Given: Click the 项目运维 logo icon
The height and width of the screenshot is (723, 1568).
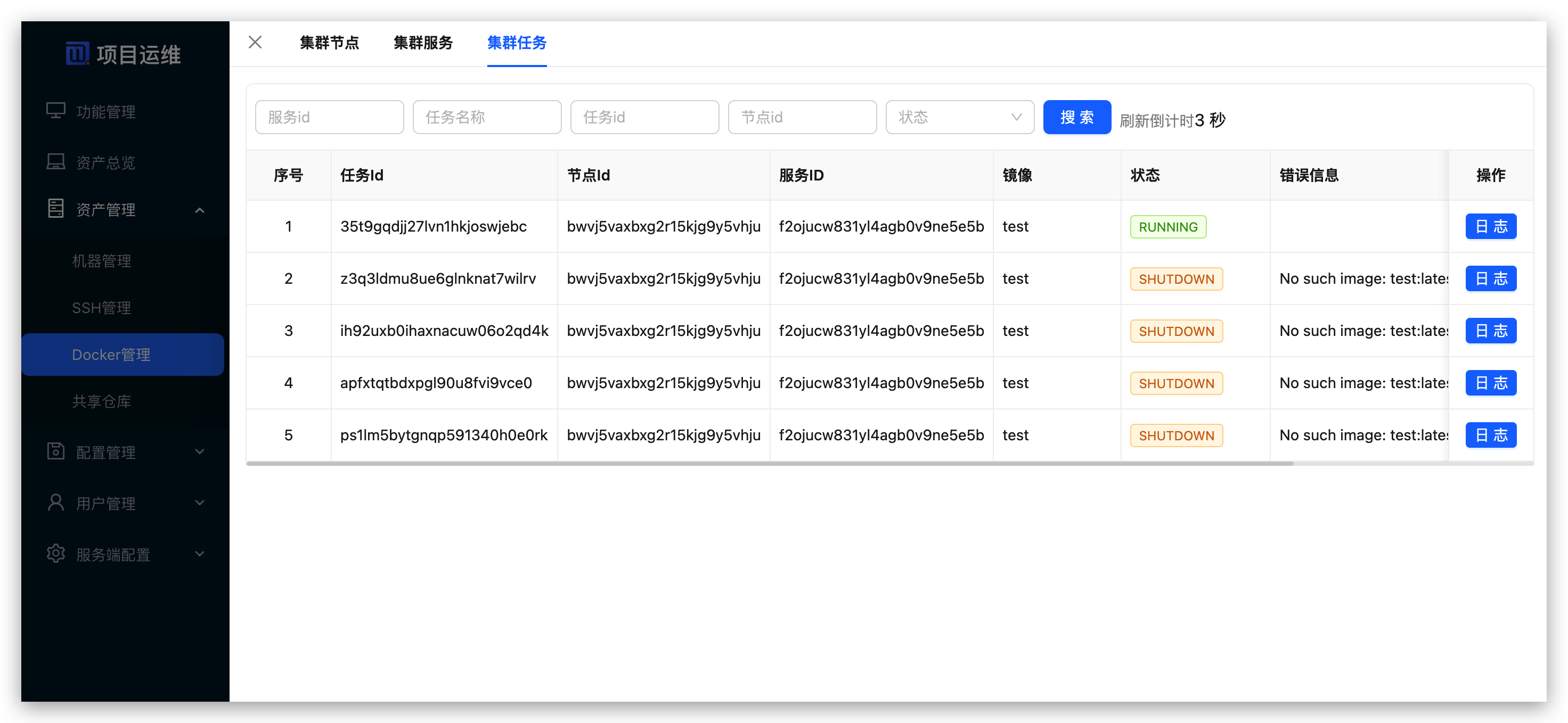Looking at the screenshot, I should [x=77, y=54].
